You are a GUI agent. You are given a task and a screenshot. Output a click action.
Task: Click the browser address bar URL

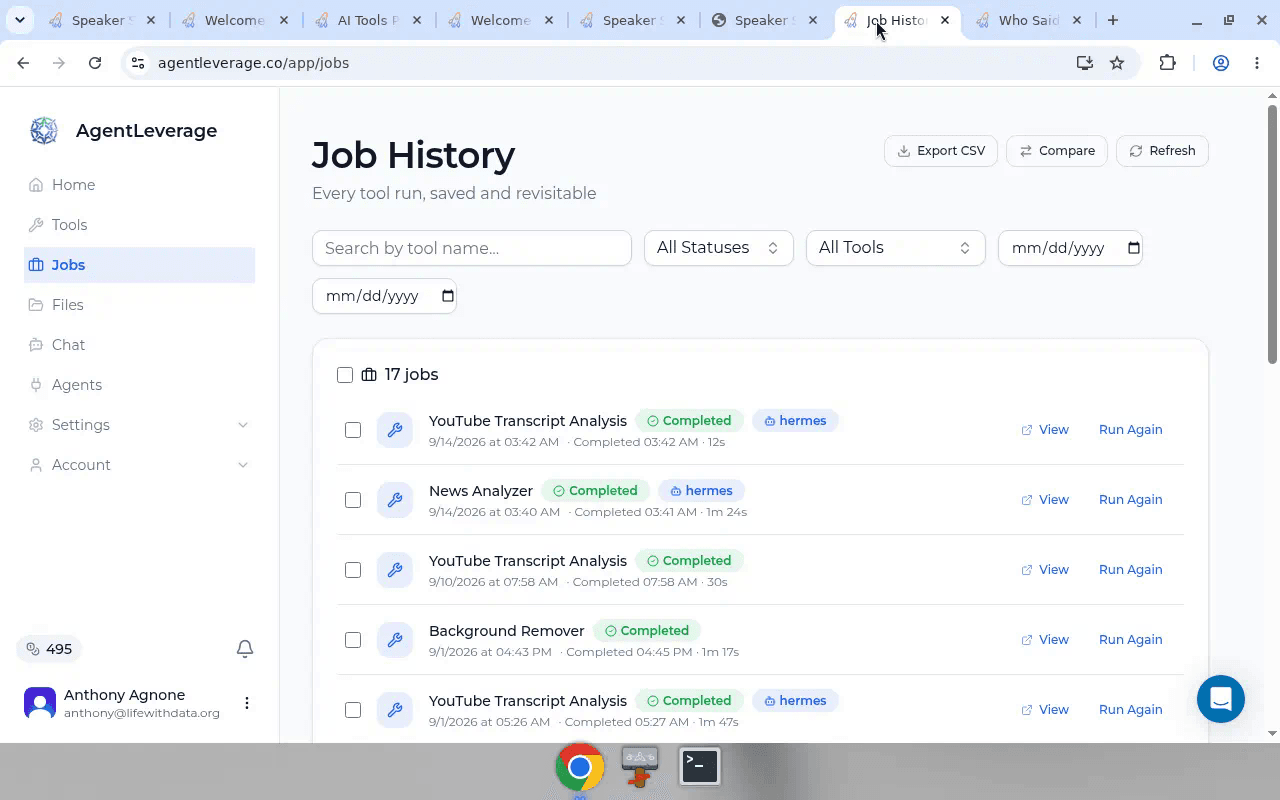tap(253, 63)
